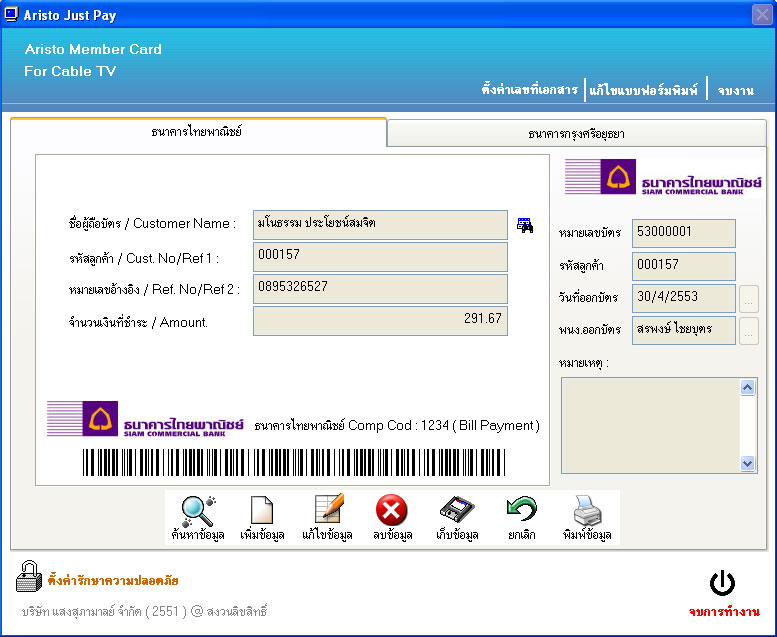
Task: Open the card issue date picker button
Action: click(749, 298)
